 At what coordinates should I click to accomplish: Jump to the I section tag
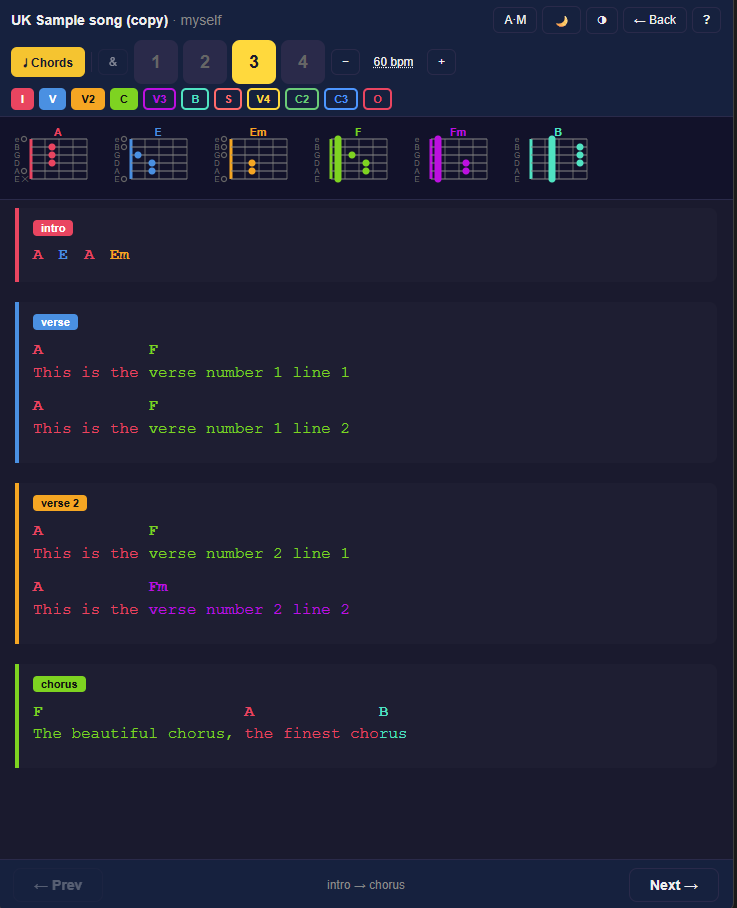(x=23, y=99)
